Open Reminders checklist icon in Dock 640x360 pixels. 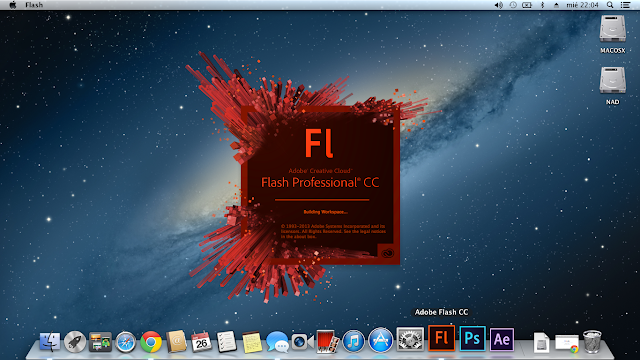(227, 341)
